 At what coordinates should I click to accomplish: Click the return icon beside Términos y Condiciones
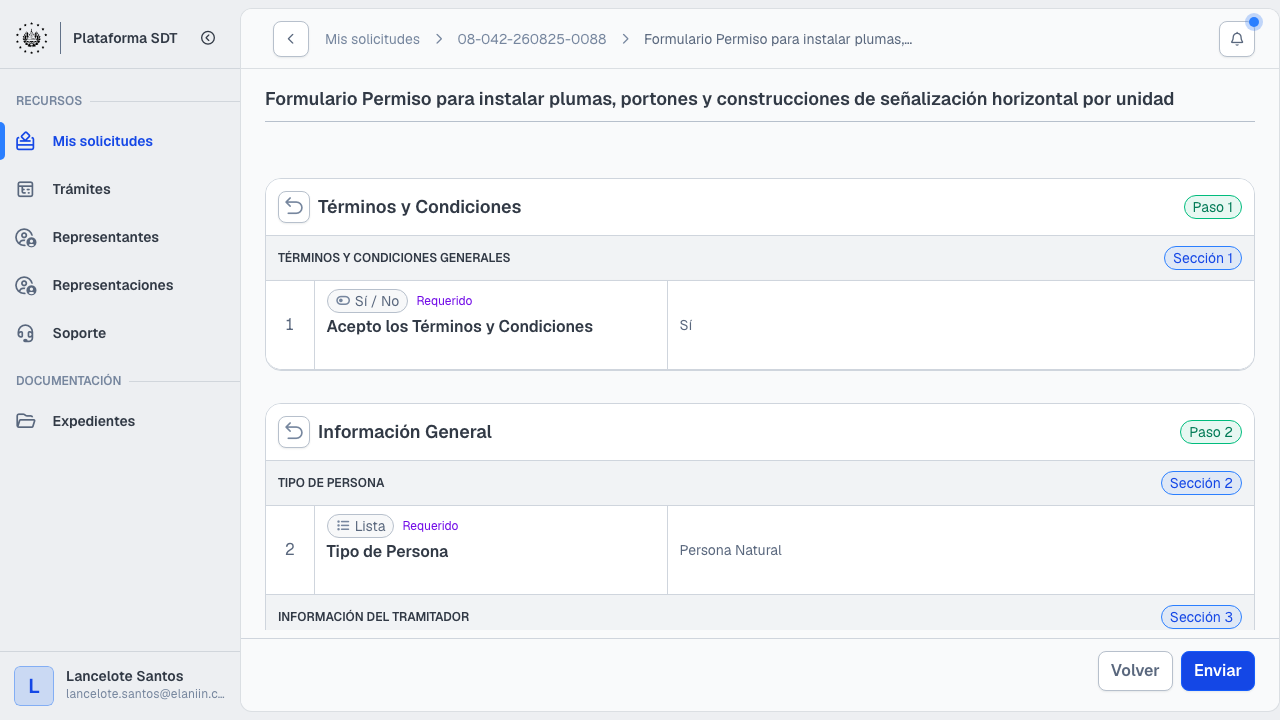point(294,207)
